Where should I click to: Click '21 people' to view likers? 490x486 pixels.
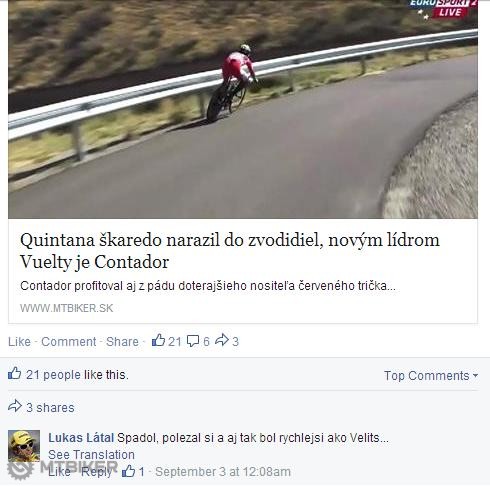tap(53, 375)
